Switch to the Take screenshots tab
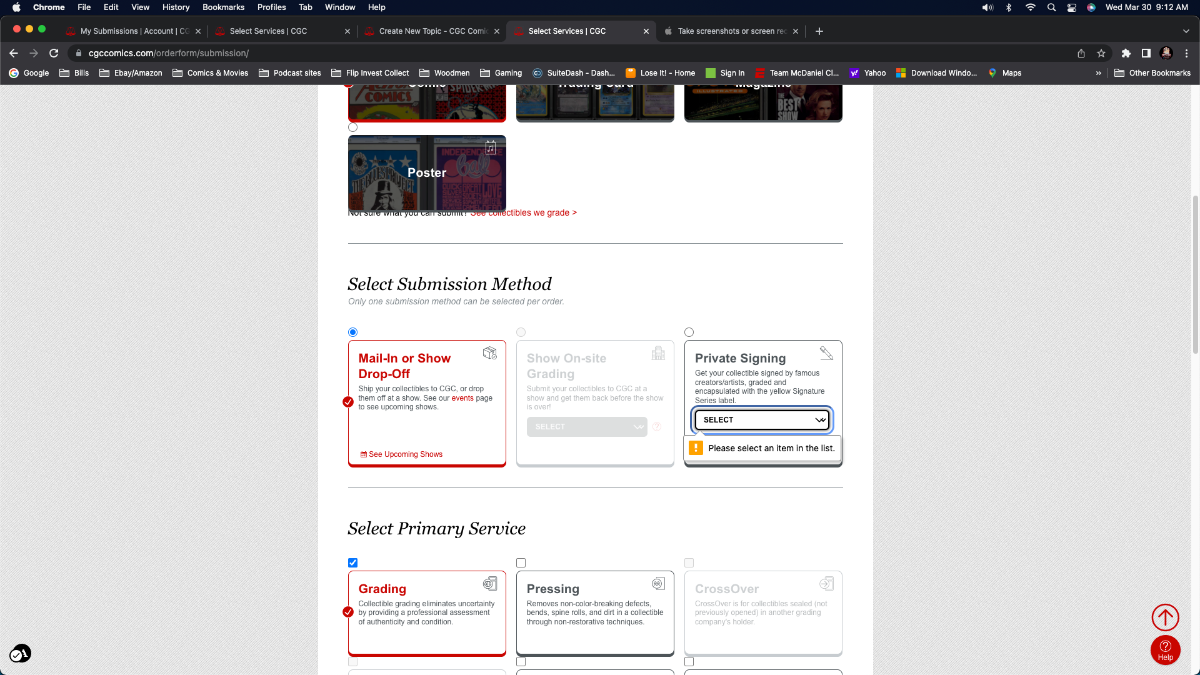 [730, 31]
